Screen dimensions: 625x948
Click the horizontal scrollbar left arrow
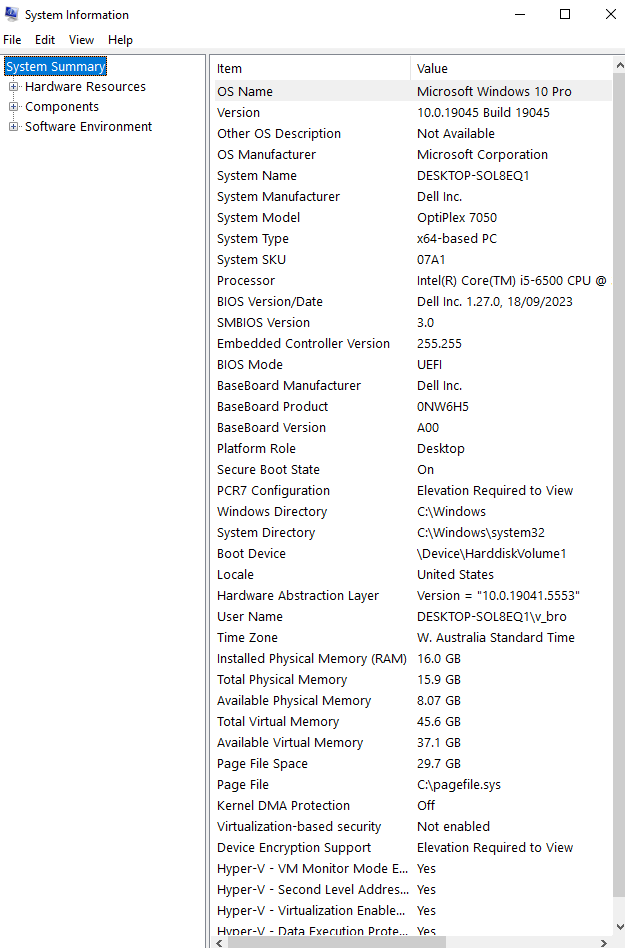[219, 943]
